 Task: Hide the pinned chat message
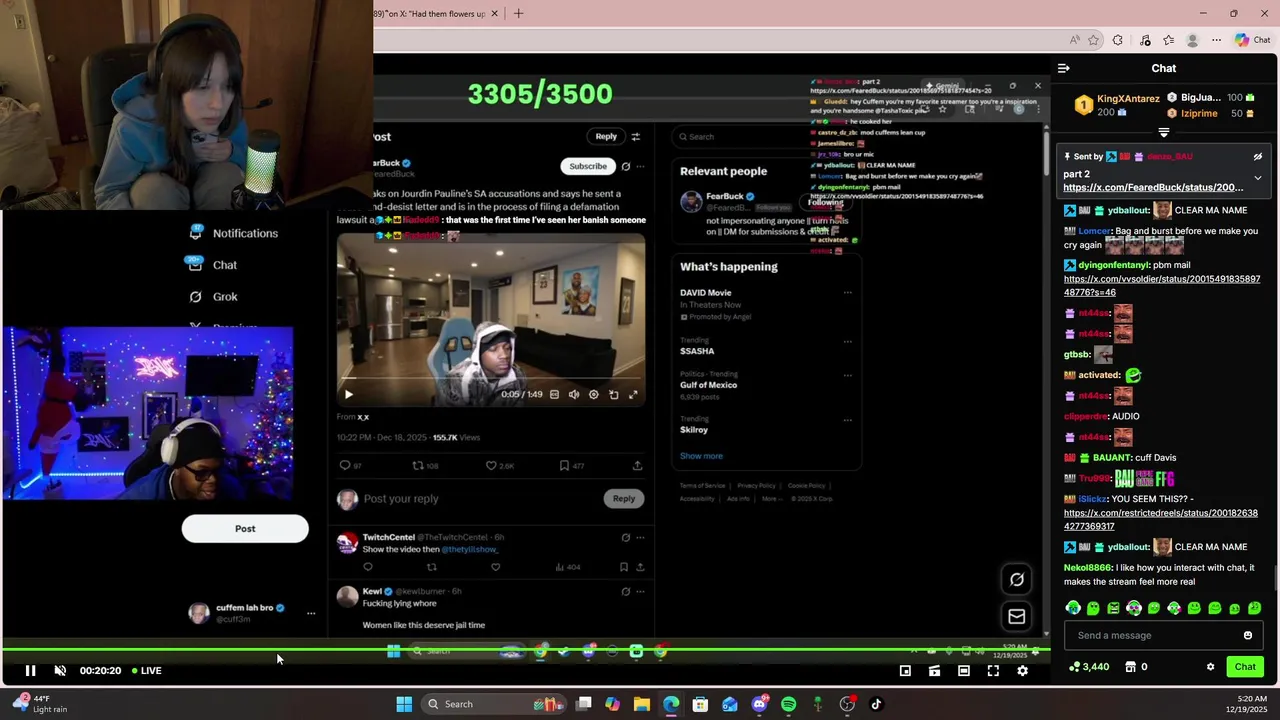(x=1257, y=157)
